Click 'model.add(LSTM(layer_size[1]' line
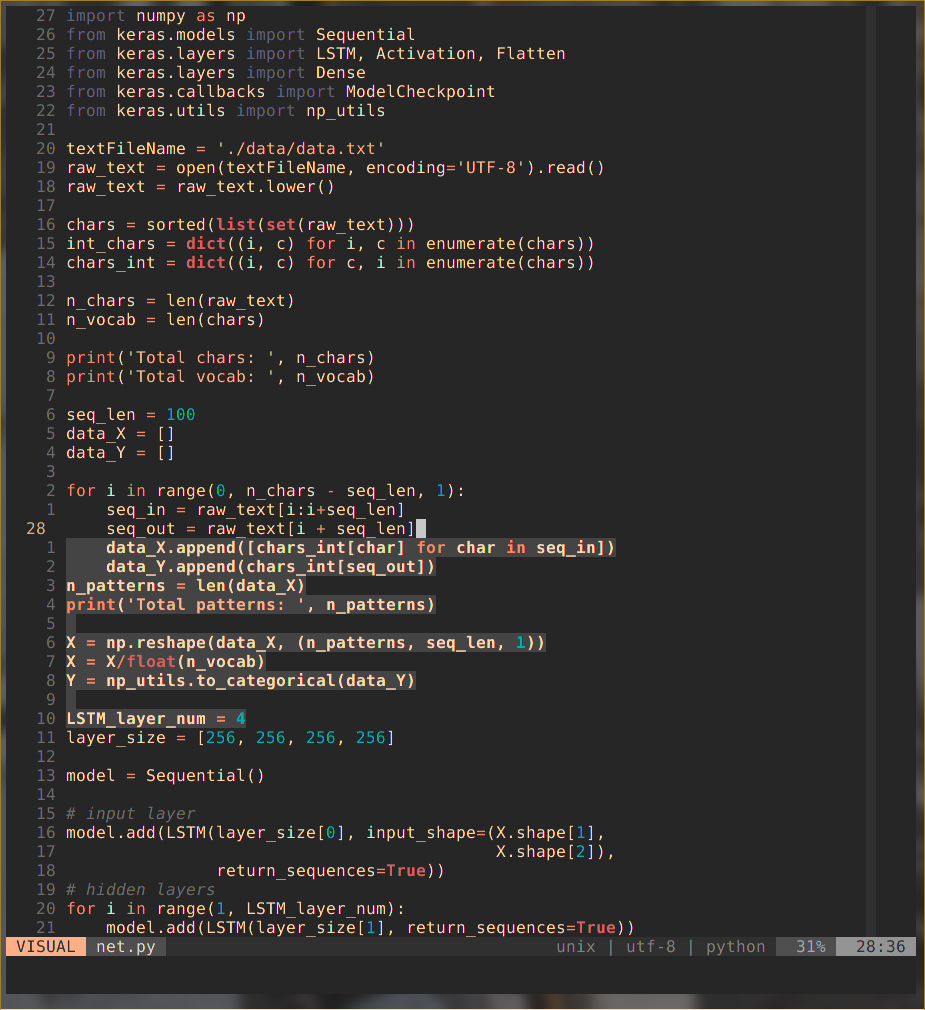 370,928
